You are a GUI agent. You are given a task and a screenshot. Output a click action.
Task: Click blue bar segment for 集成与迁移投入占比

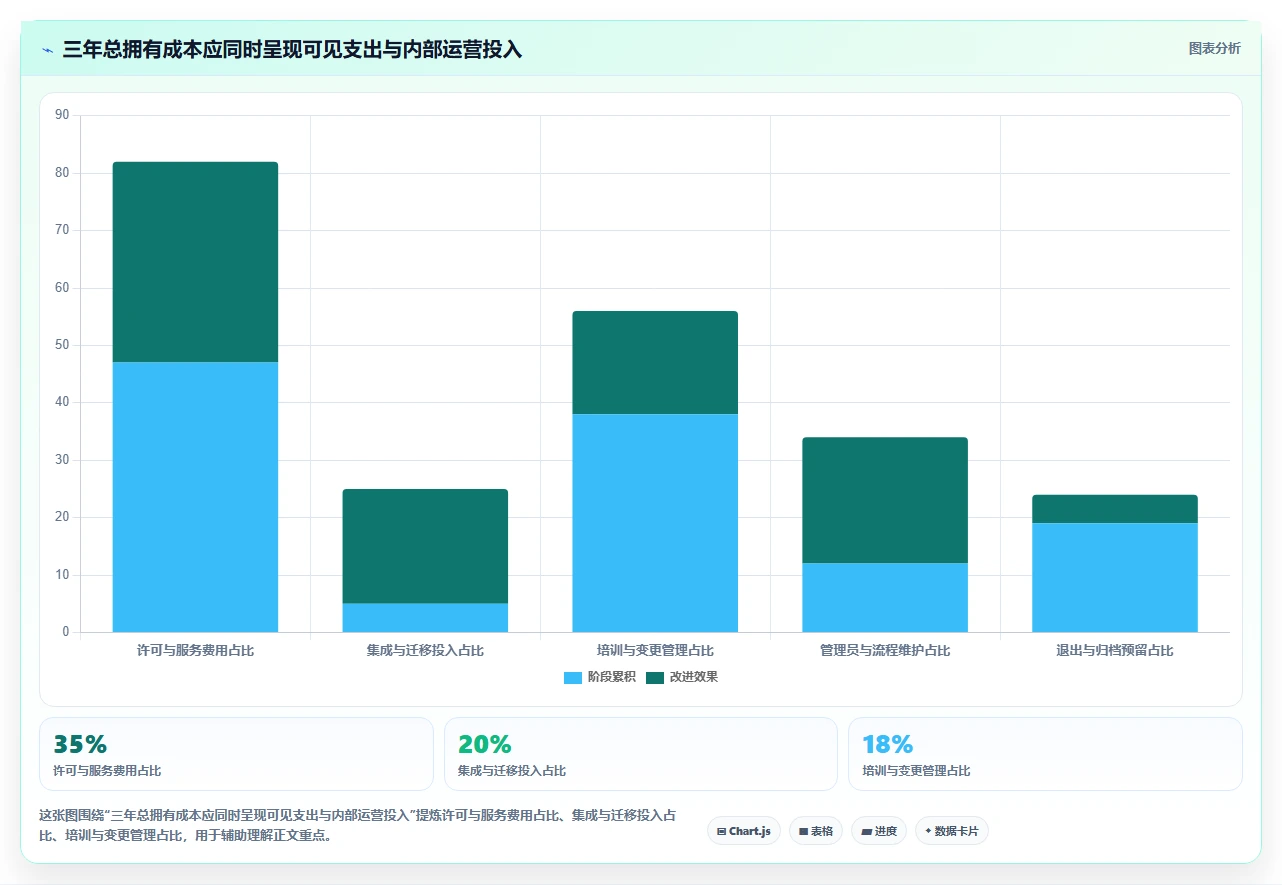425,618
